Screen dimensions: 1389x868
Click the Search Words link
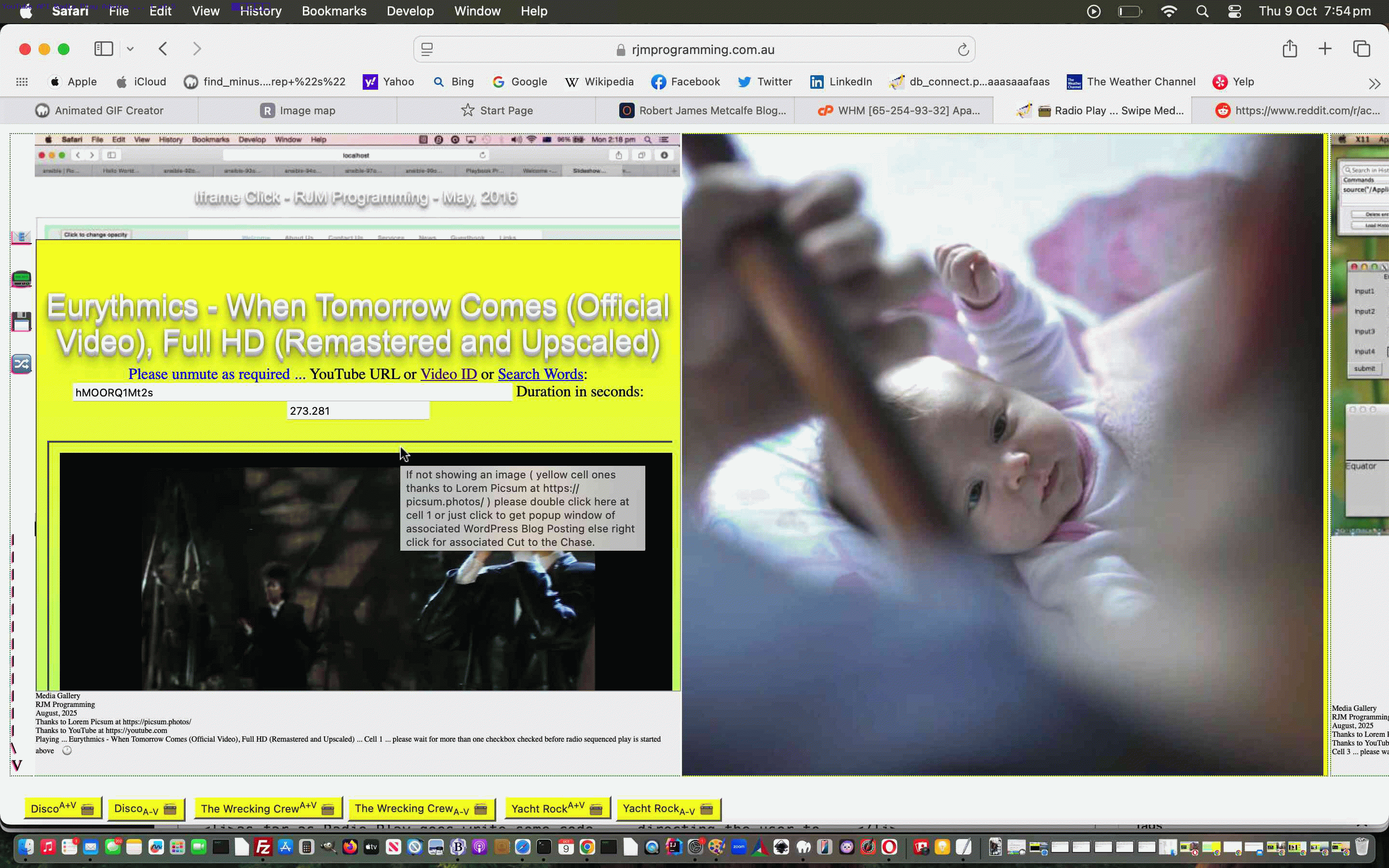pos(540,374)
